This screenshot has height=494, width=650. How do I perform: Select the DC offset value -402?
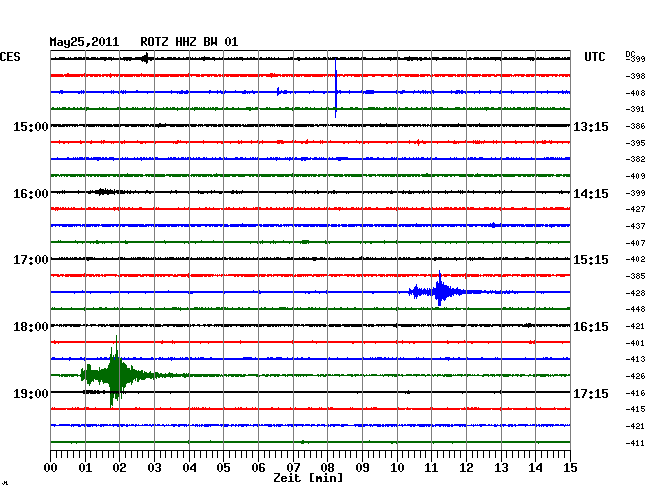635,259
